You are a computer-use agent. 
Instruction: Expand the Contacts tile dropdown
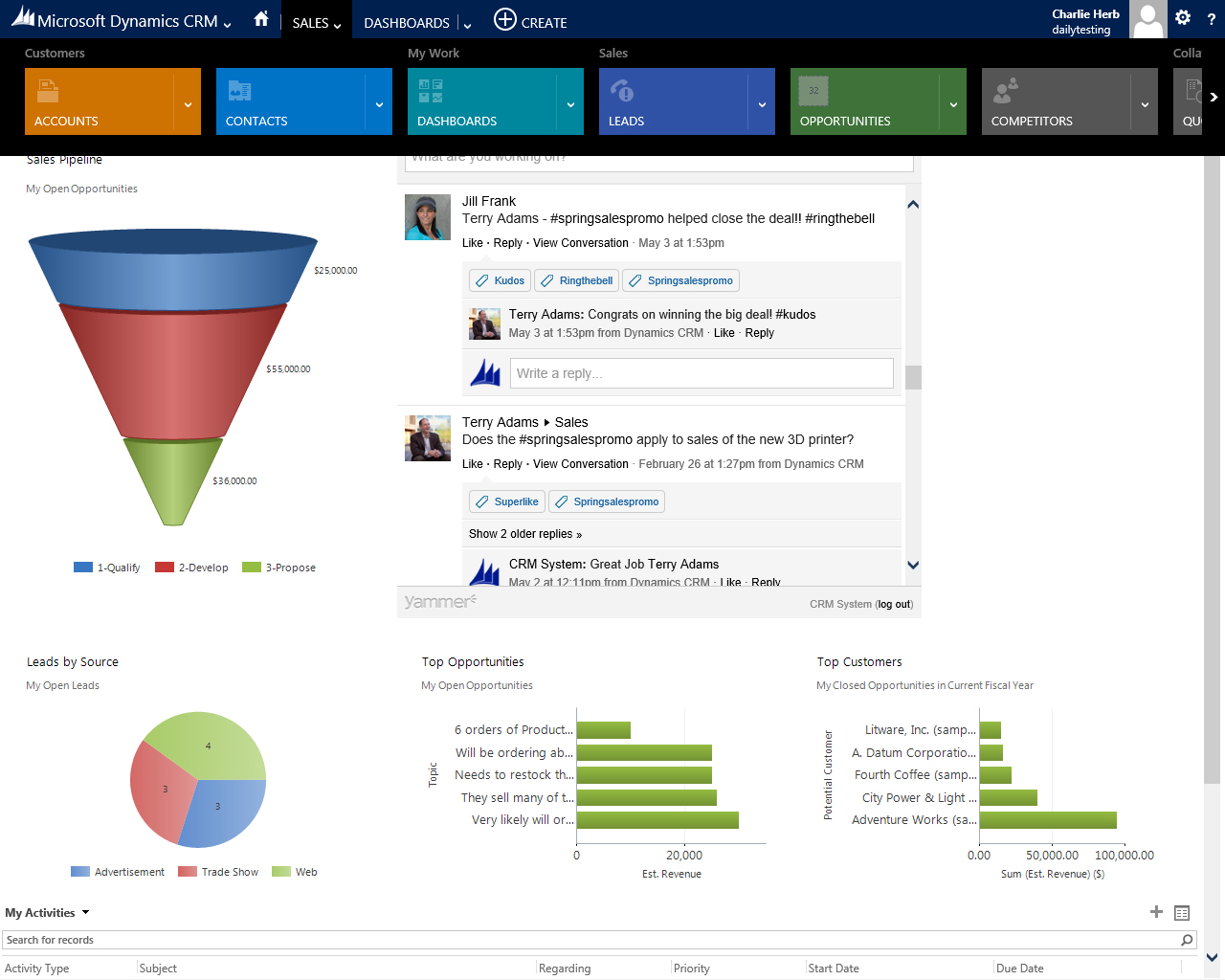click(x=379, y=104)
